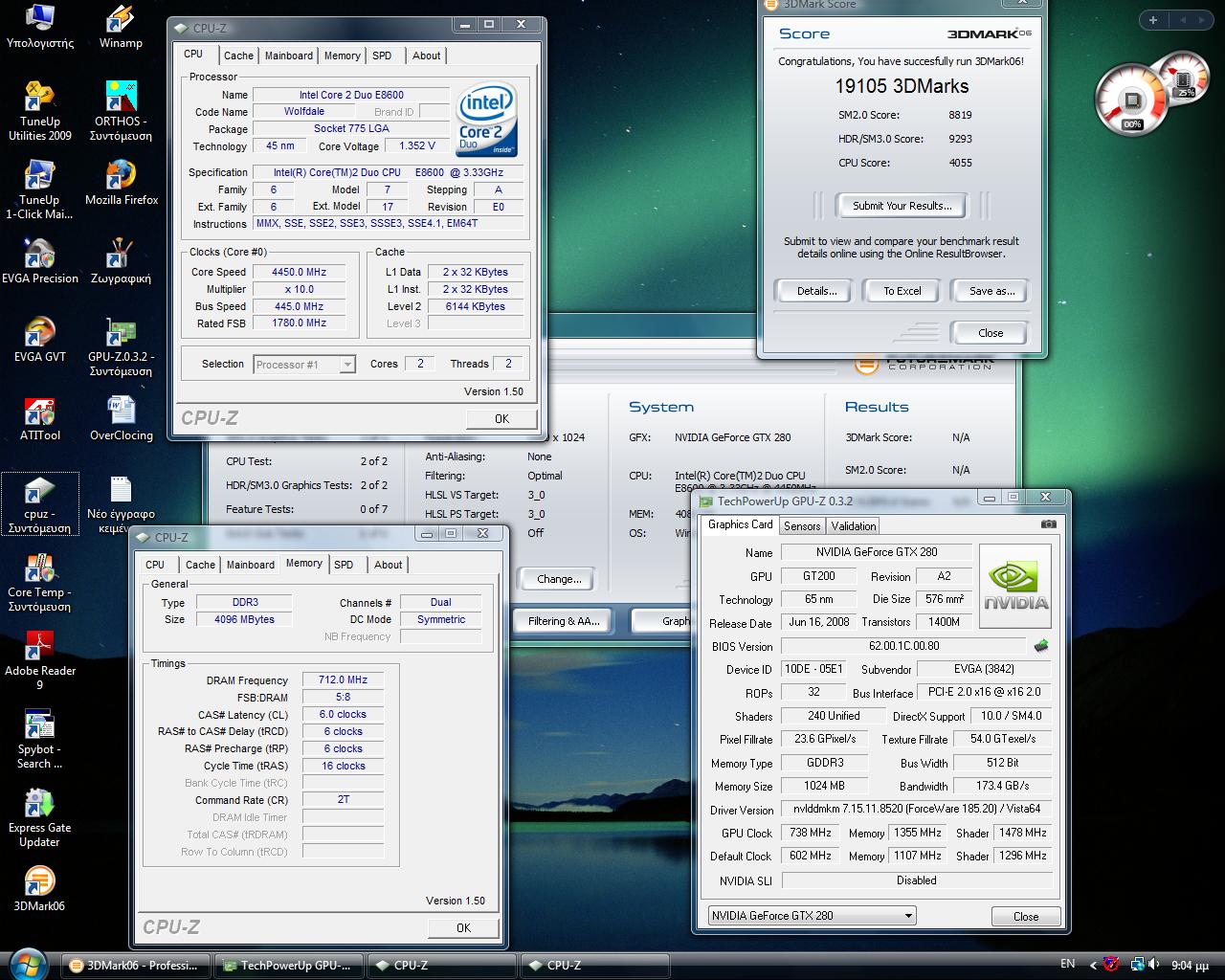This screenshot has width=1225, height=980.
Task: Click the Intel Core 2 Duo logo in CPU-Z
Action: pos(486,120)
